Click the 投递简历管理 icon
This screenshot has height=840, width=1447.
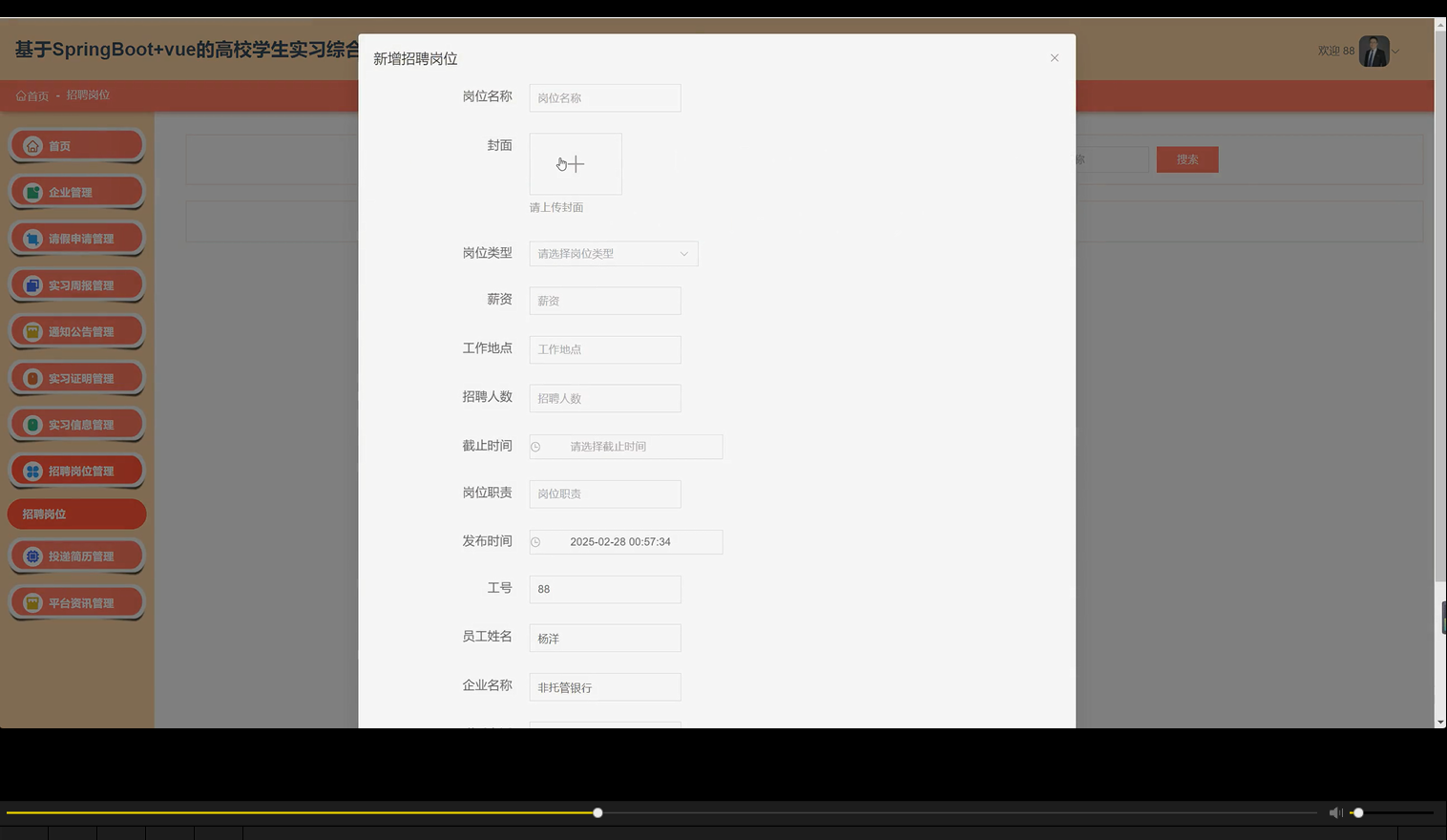tap(32, 556)
